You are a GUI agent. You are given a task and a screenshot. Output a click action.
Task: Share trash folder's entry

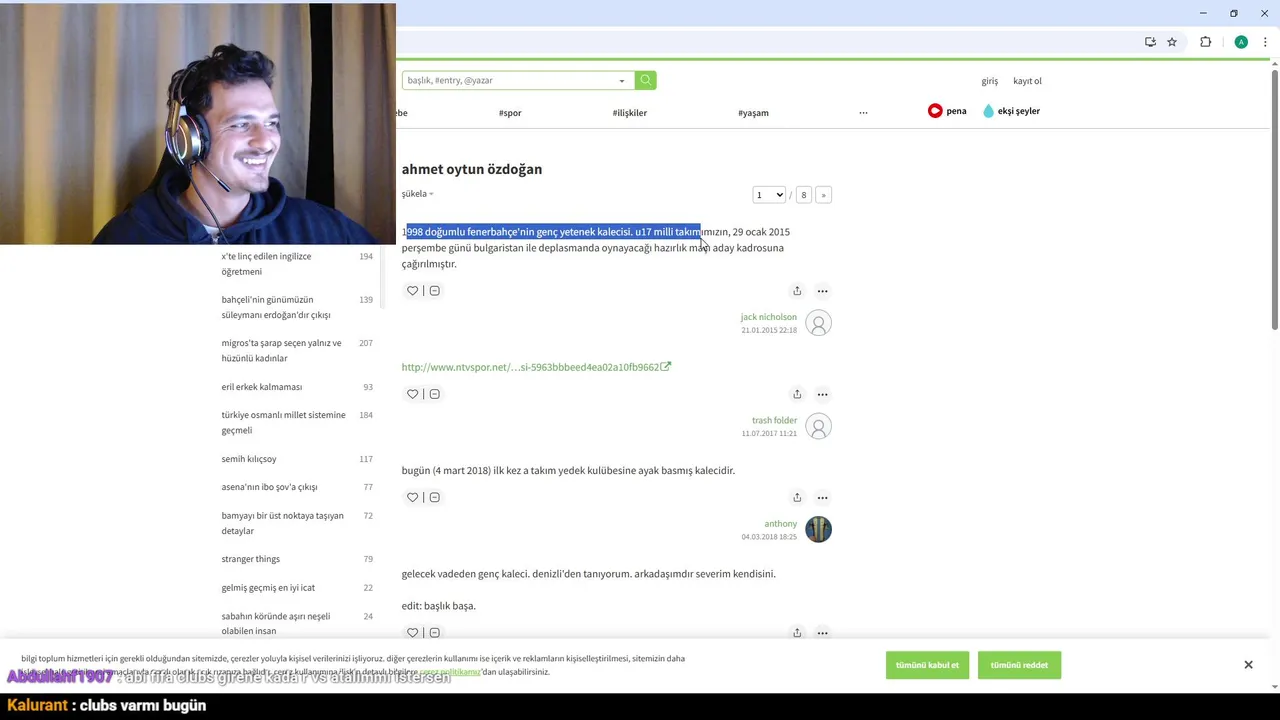point(797,394)
